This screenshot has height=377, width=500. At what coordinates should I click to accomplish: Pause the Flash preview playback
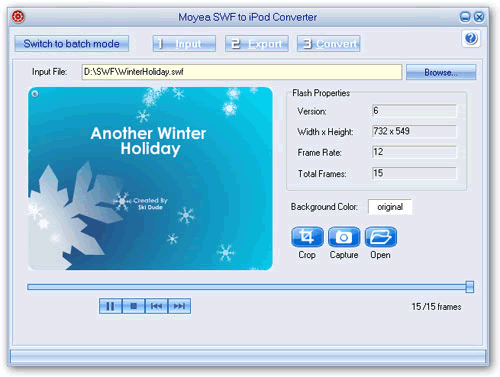point(110,306)
